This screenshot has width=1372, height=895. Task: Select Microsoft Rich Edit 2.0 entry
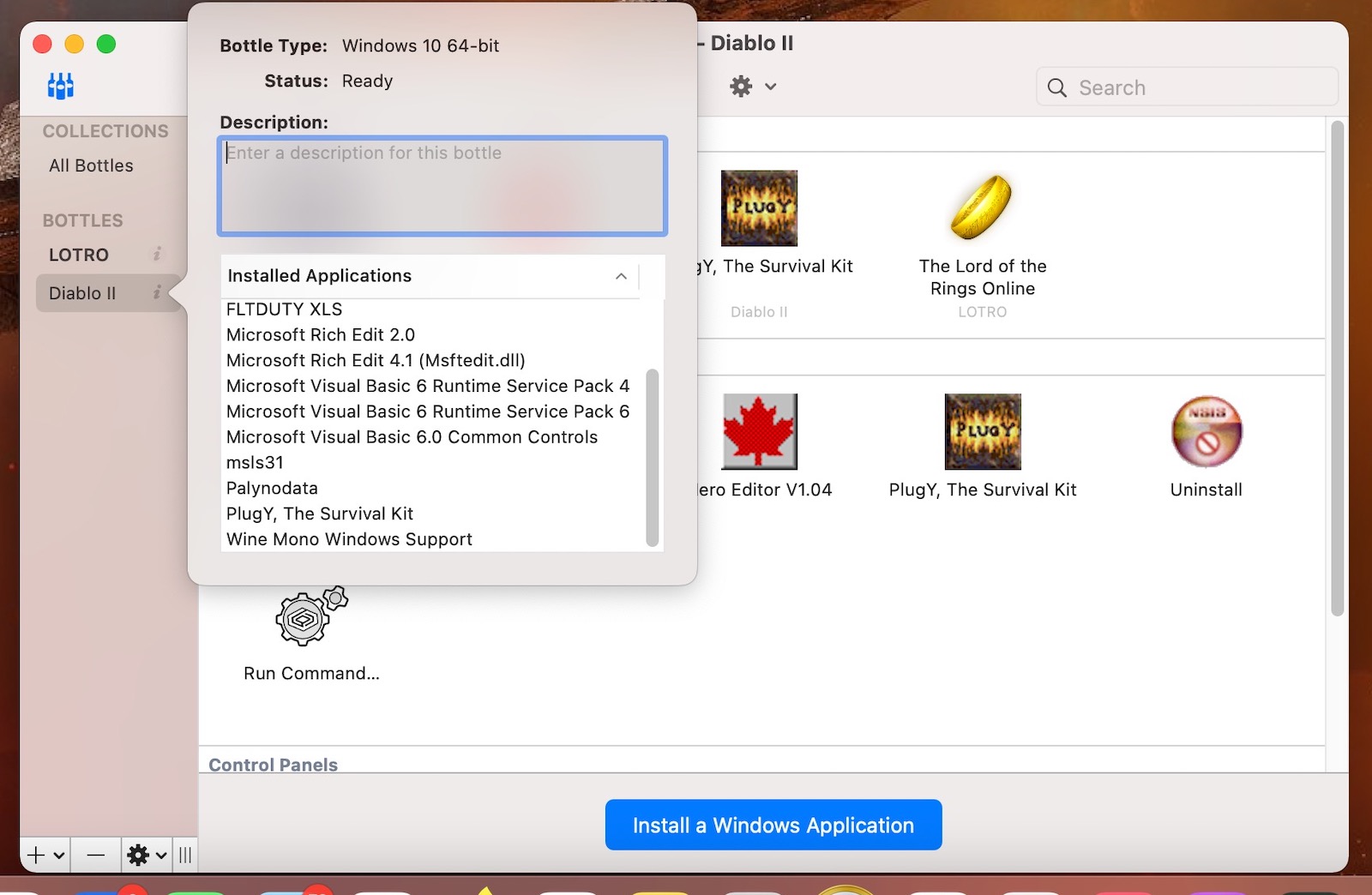[x=321, y=335]
